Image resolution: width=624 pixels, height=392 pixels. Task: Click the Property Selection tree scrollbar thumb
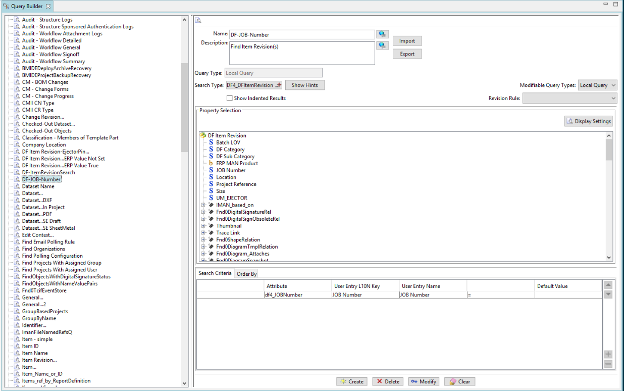click(609, 150)
